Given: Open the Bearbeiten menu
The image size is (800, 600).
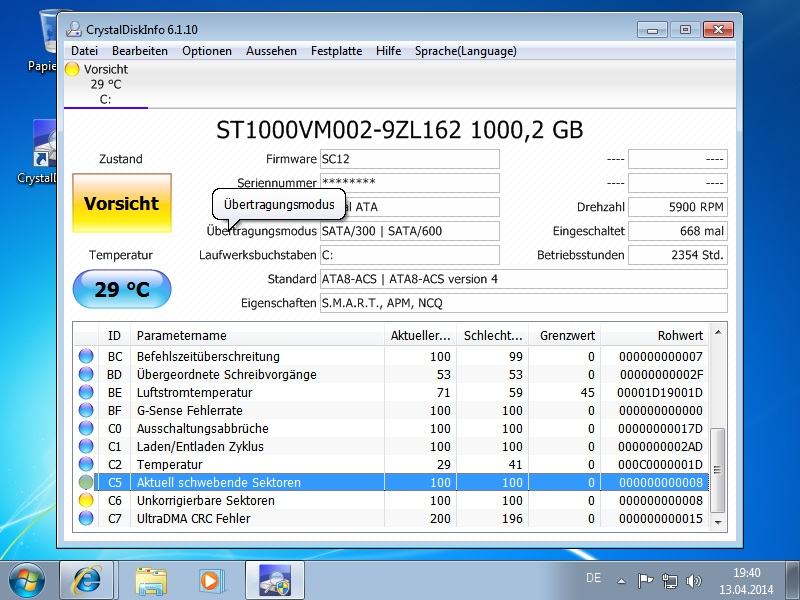Looking at the screenshot, I should [x=140, y=51].
